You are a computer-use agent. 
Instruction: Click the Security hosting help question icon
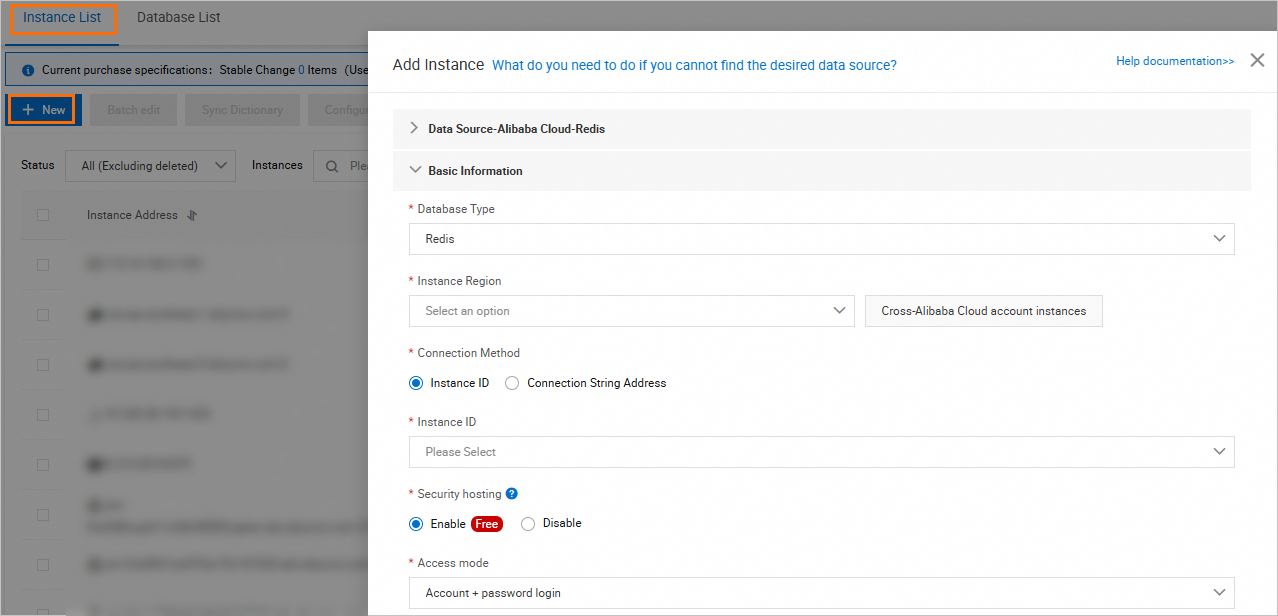511,493
